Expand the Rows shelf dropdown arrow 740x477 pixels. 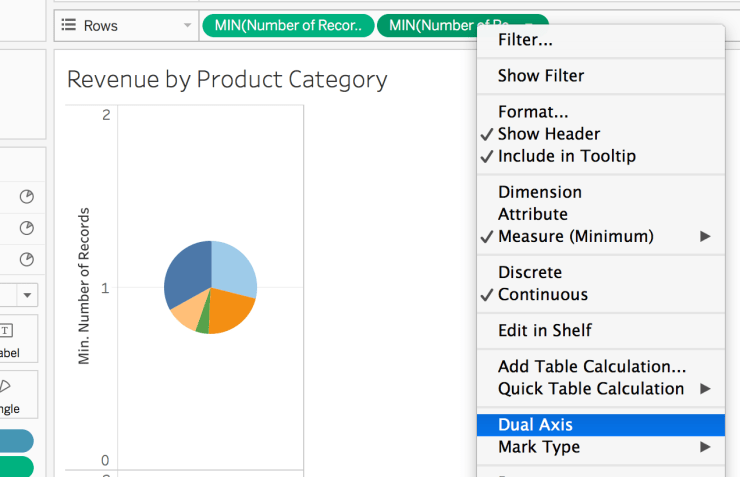click(x=187, y=25)
